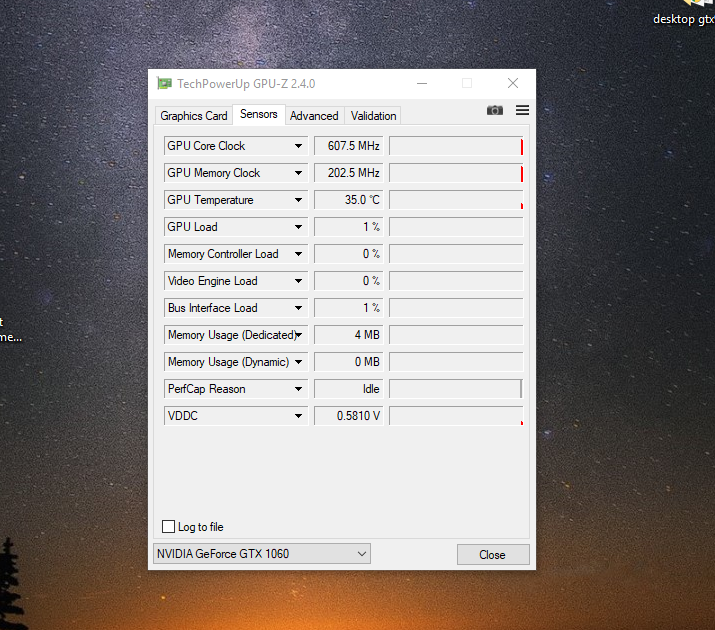Viewport: 715px width, 630px height.
Task: Click the GPU Core Clock history graph
Action: [456, 146]
